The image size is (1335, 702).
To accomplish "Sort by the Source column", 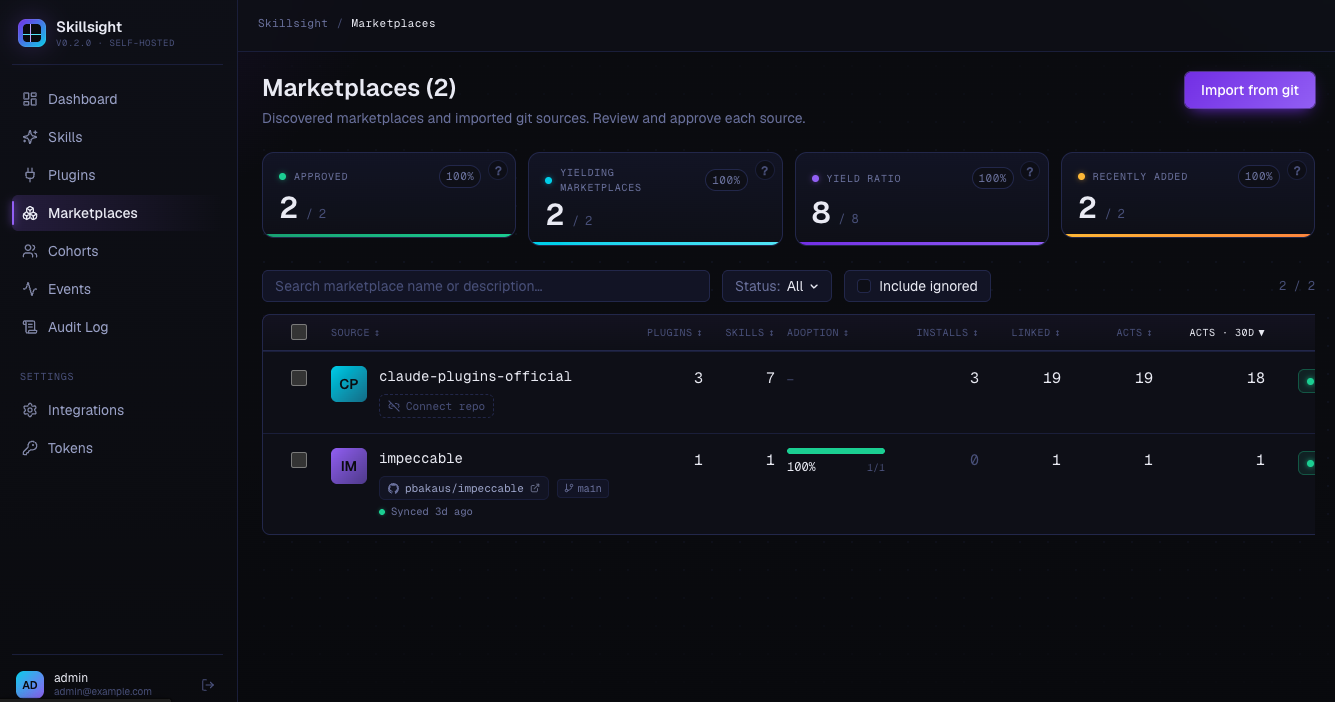I will point(355,333).
